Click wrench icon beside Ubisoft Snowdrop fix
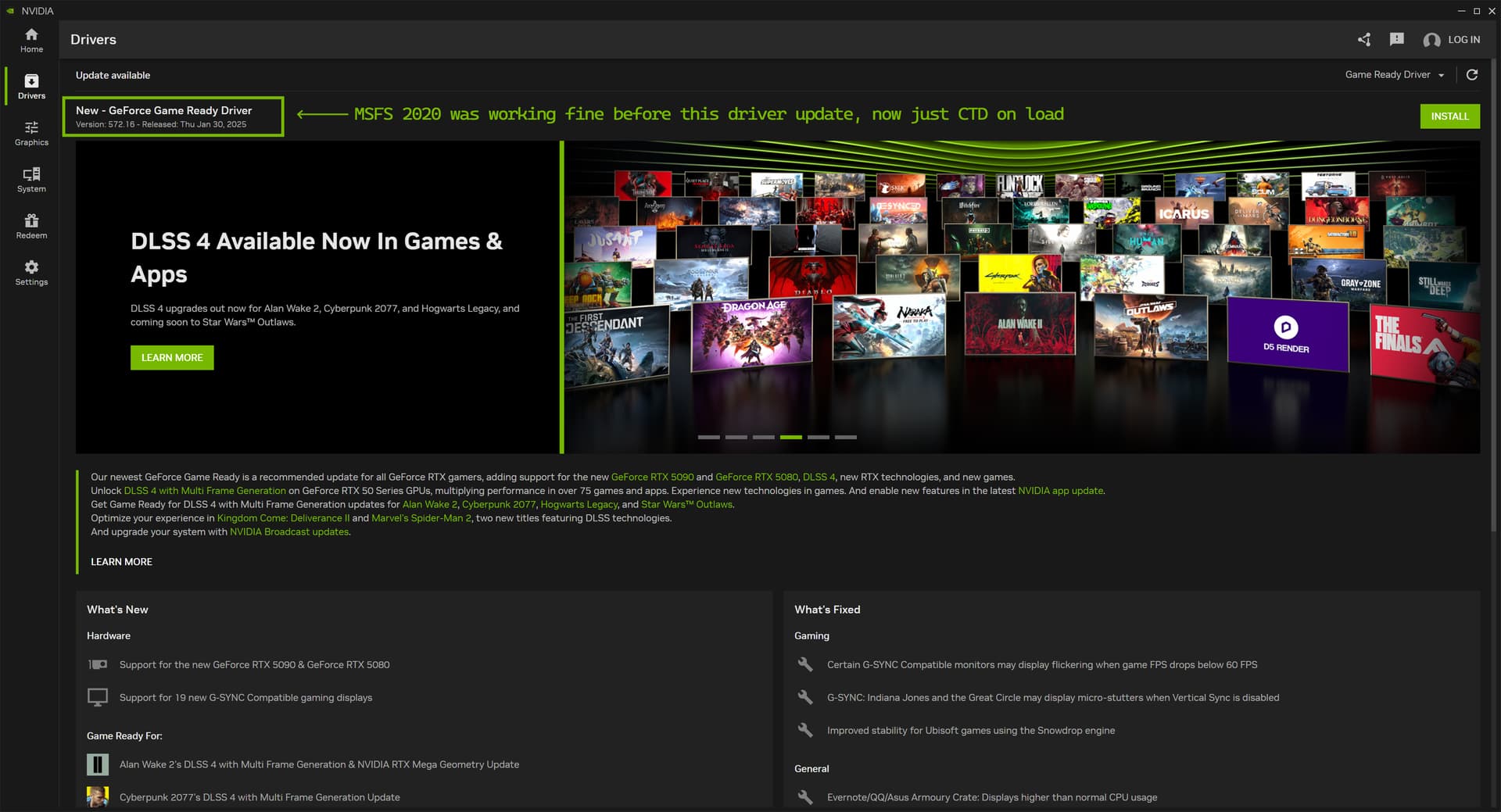Image resolution: width=1501 pixels, height=812 pixels. pos(805,731)
